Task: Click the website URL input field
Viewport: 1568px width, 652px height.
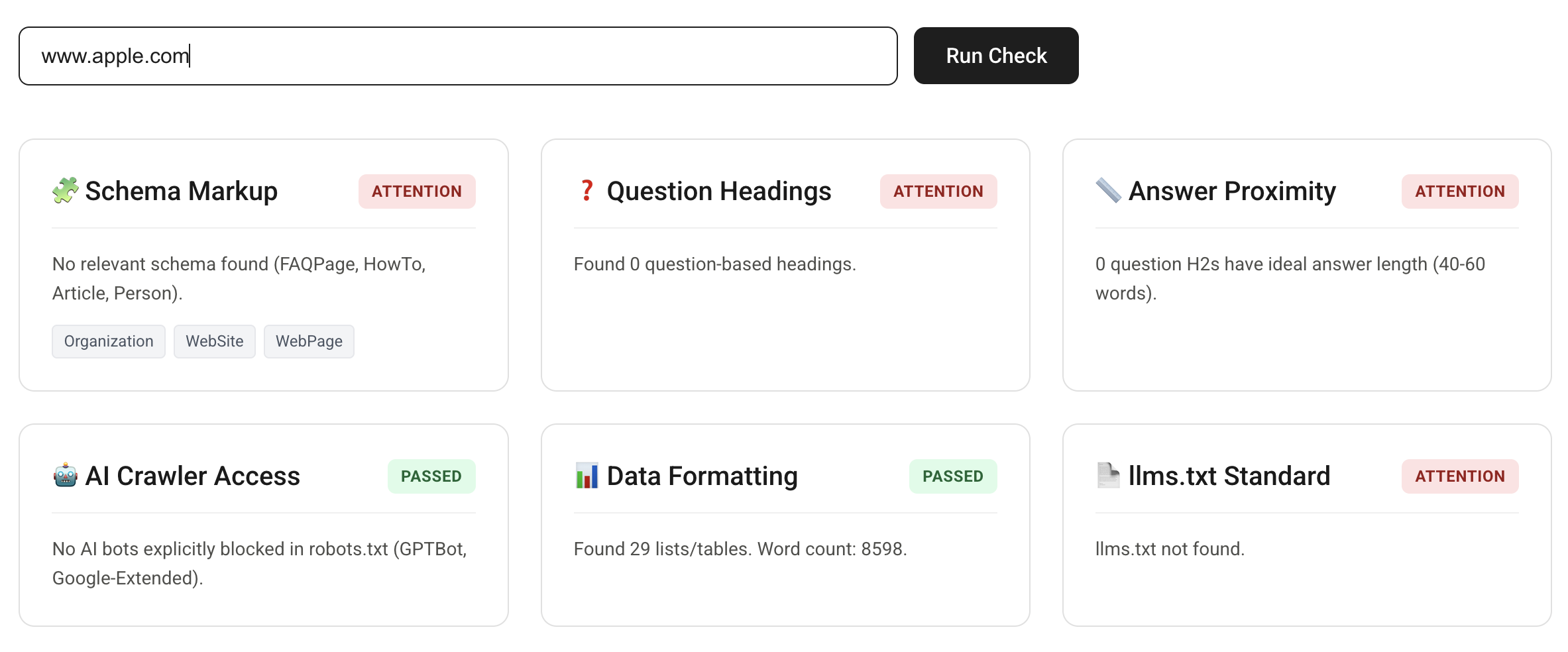Action: click(457, 56)
